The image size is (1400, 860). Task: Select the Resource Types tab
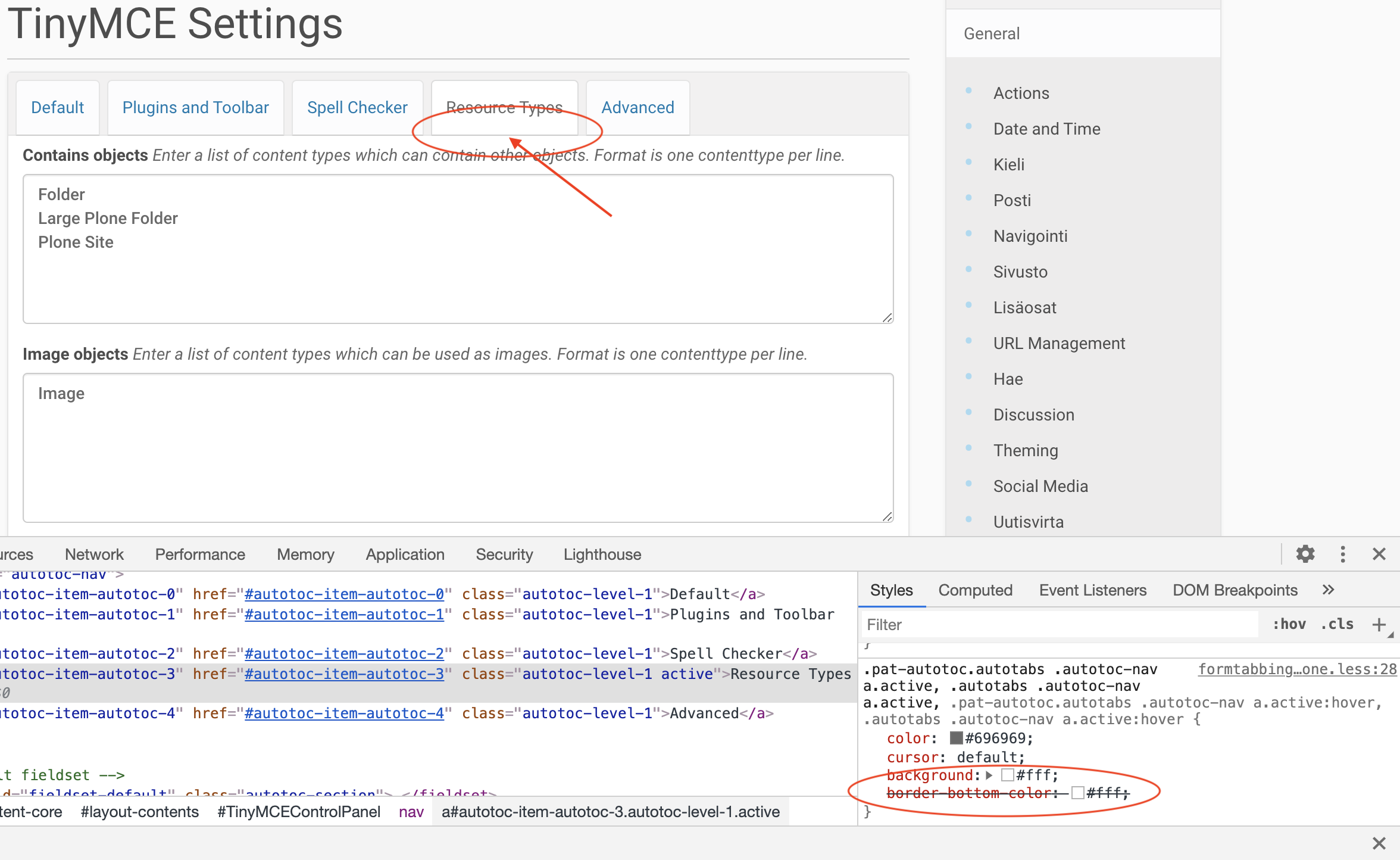505,107
